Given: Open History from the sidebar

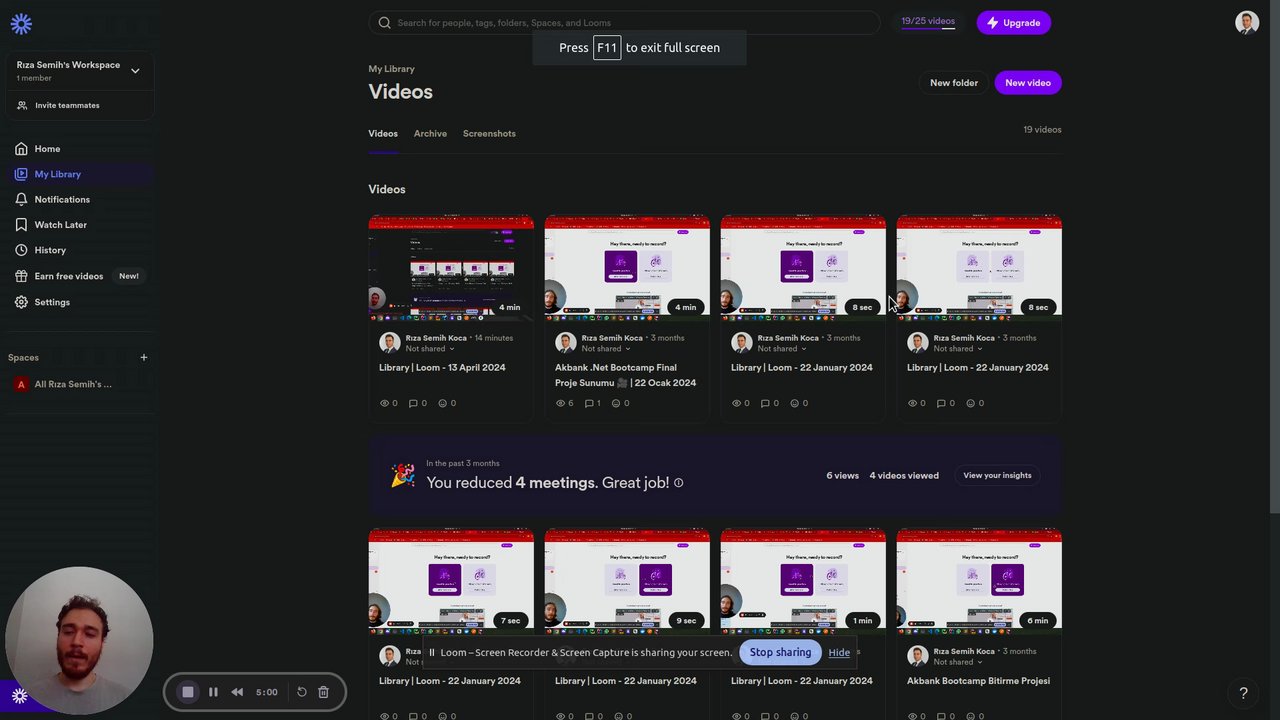Looking at the screenshot, I should tap(50, 250).
